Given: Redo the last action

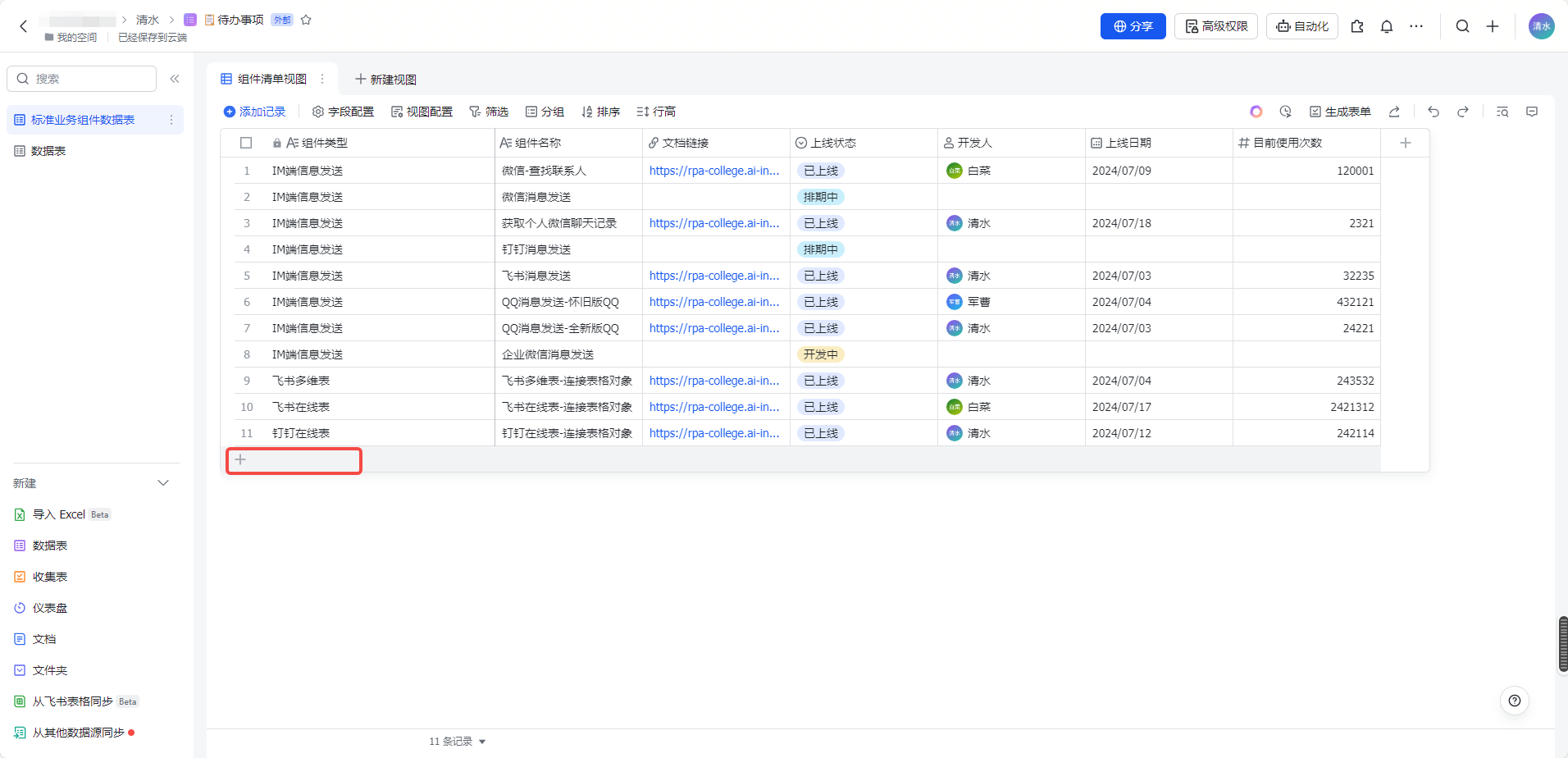Looking at the screenshot, I should pos(1462,112).
